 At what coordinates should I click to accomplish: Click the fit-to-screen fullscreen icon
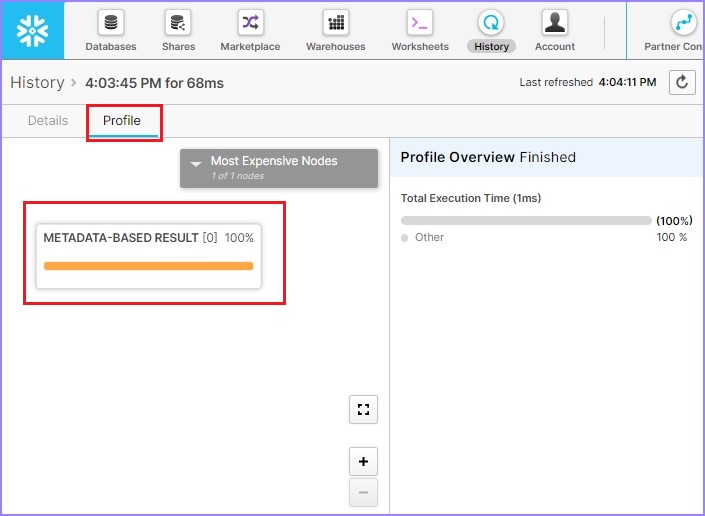coord(363,409)
